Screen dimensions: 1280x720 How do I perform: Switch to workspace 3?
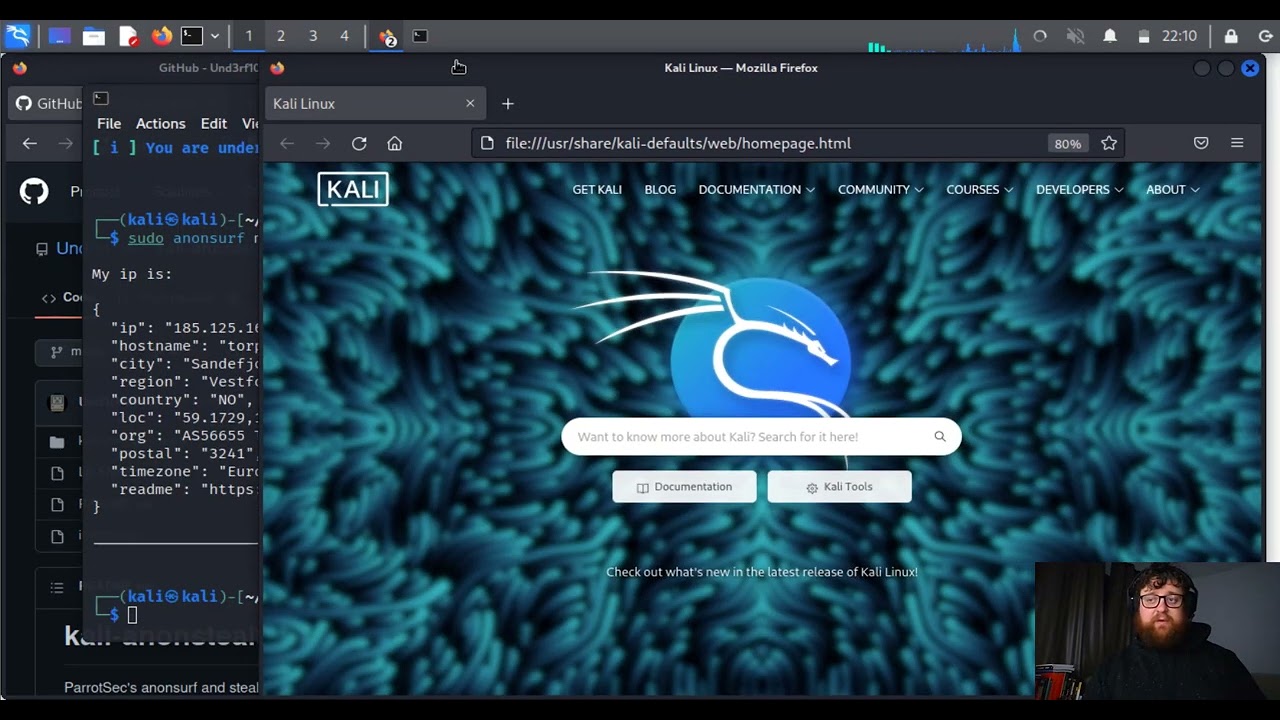313,36
